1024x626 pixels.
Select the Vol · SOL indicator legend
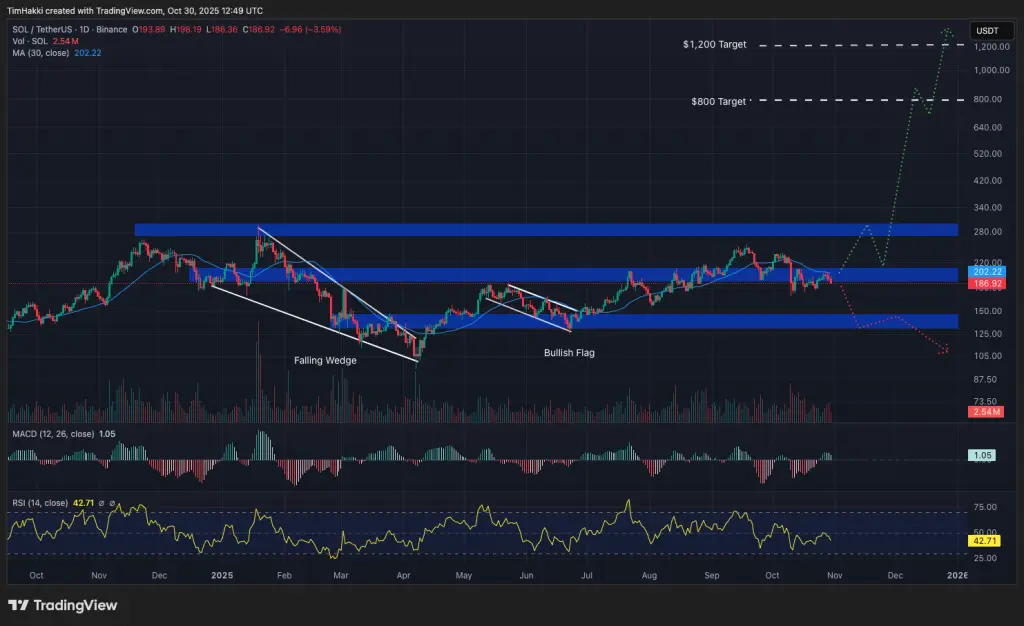[30, 41]
